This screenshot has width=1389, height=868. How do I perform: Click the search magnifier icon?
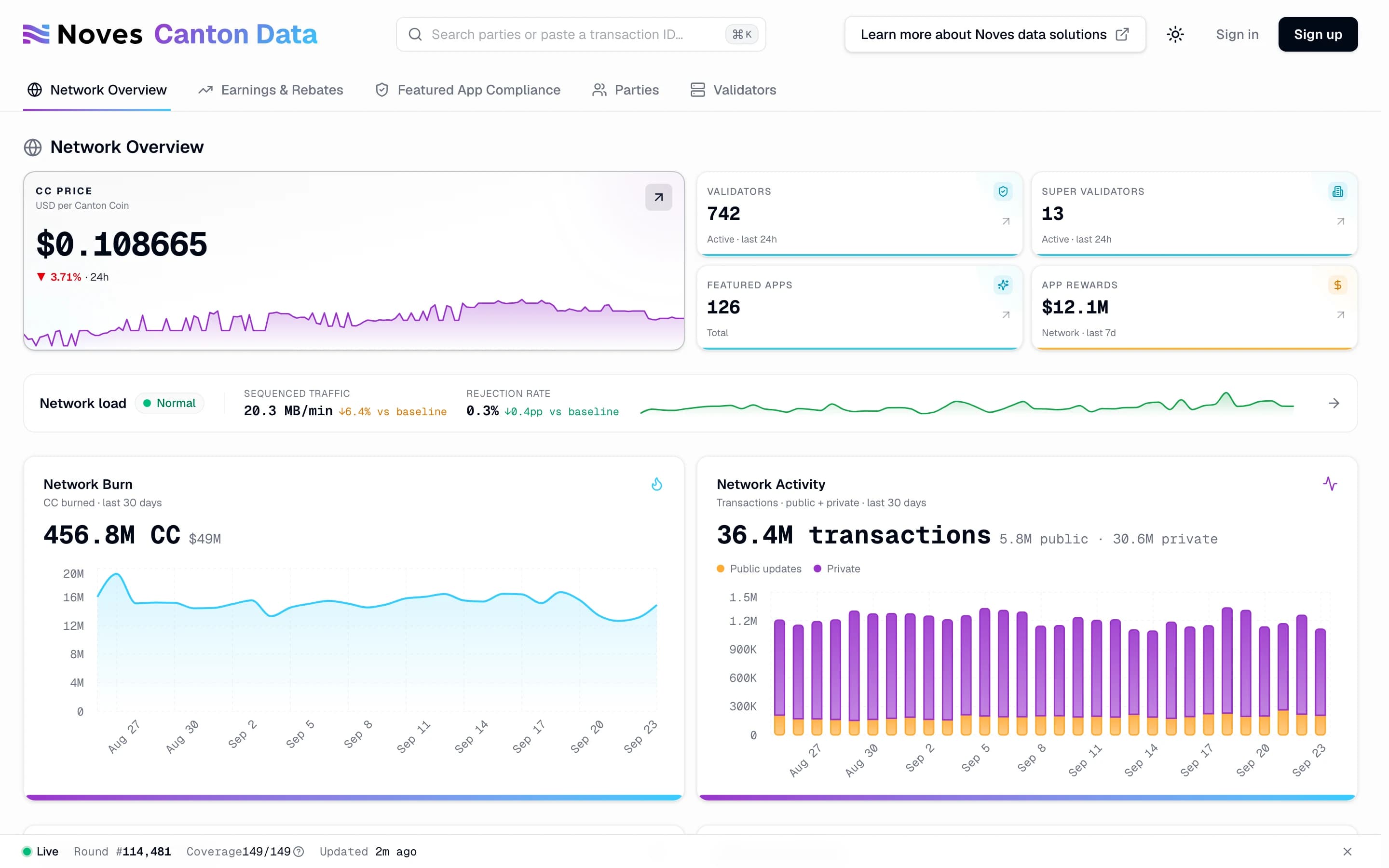tap(415, 34)
